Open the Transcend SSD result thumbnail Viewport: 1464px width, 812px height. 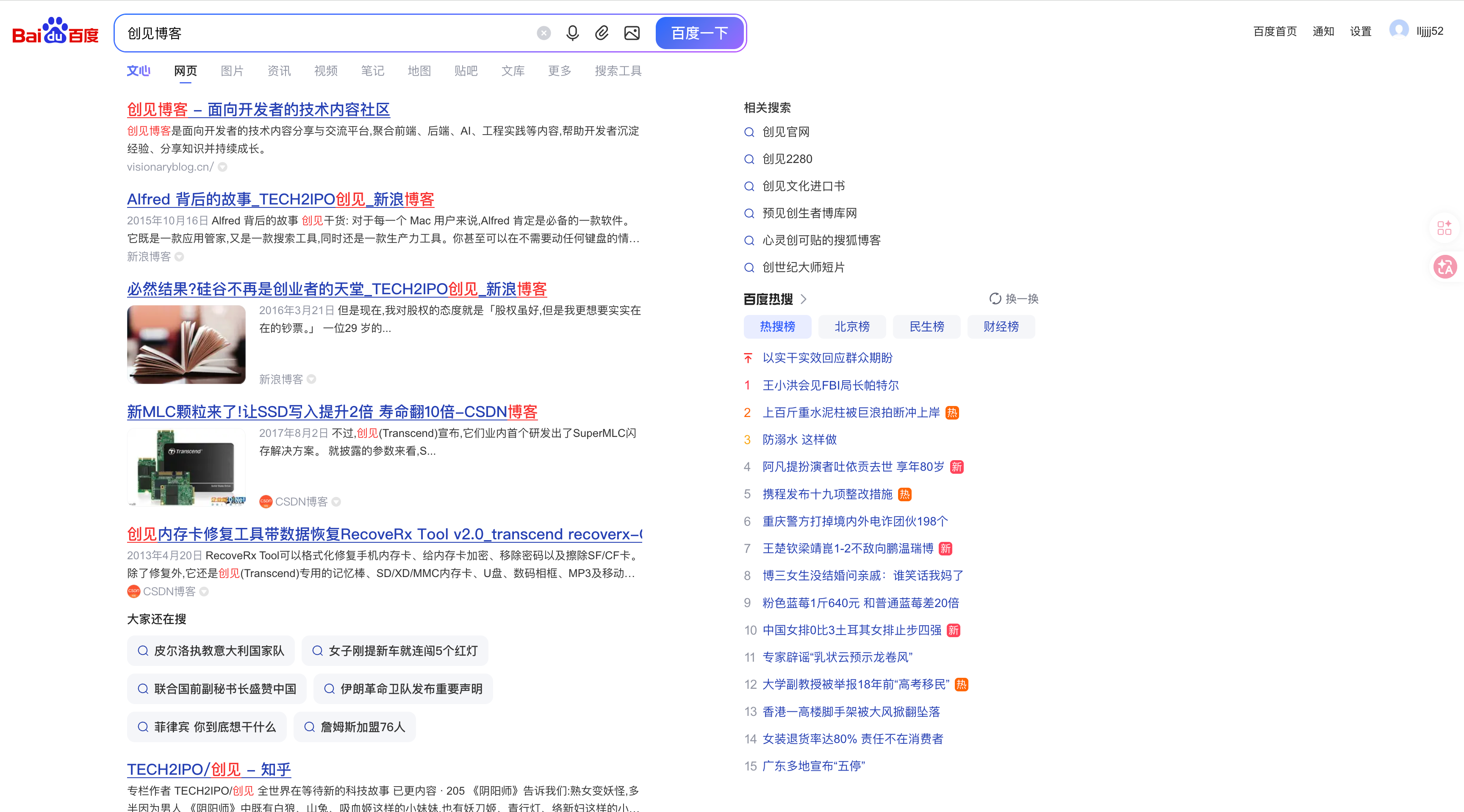pyautogui.click(x=186, y=467)
